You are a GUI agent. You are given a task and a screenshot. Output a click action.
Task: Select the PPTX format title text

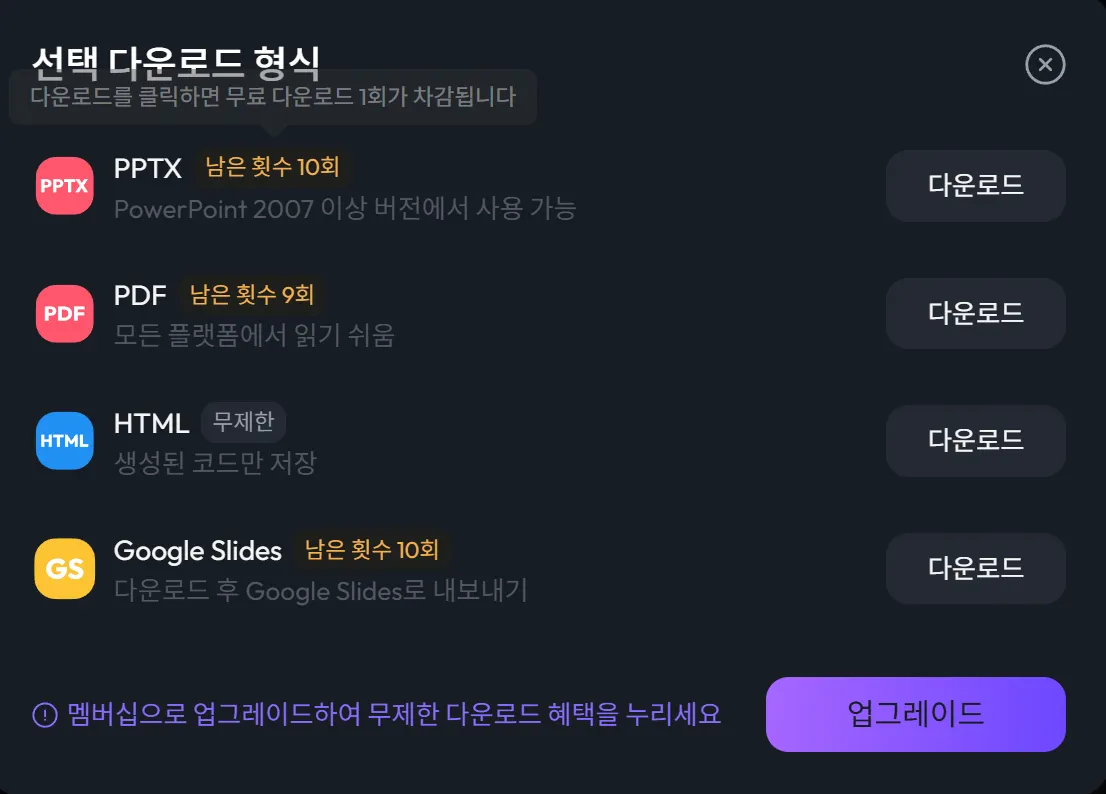point(148,168)
